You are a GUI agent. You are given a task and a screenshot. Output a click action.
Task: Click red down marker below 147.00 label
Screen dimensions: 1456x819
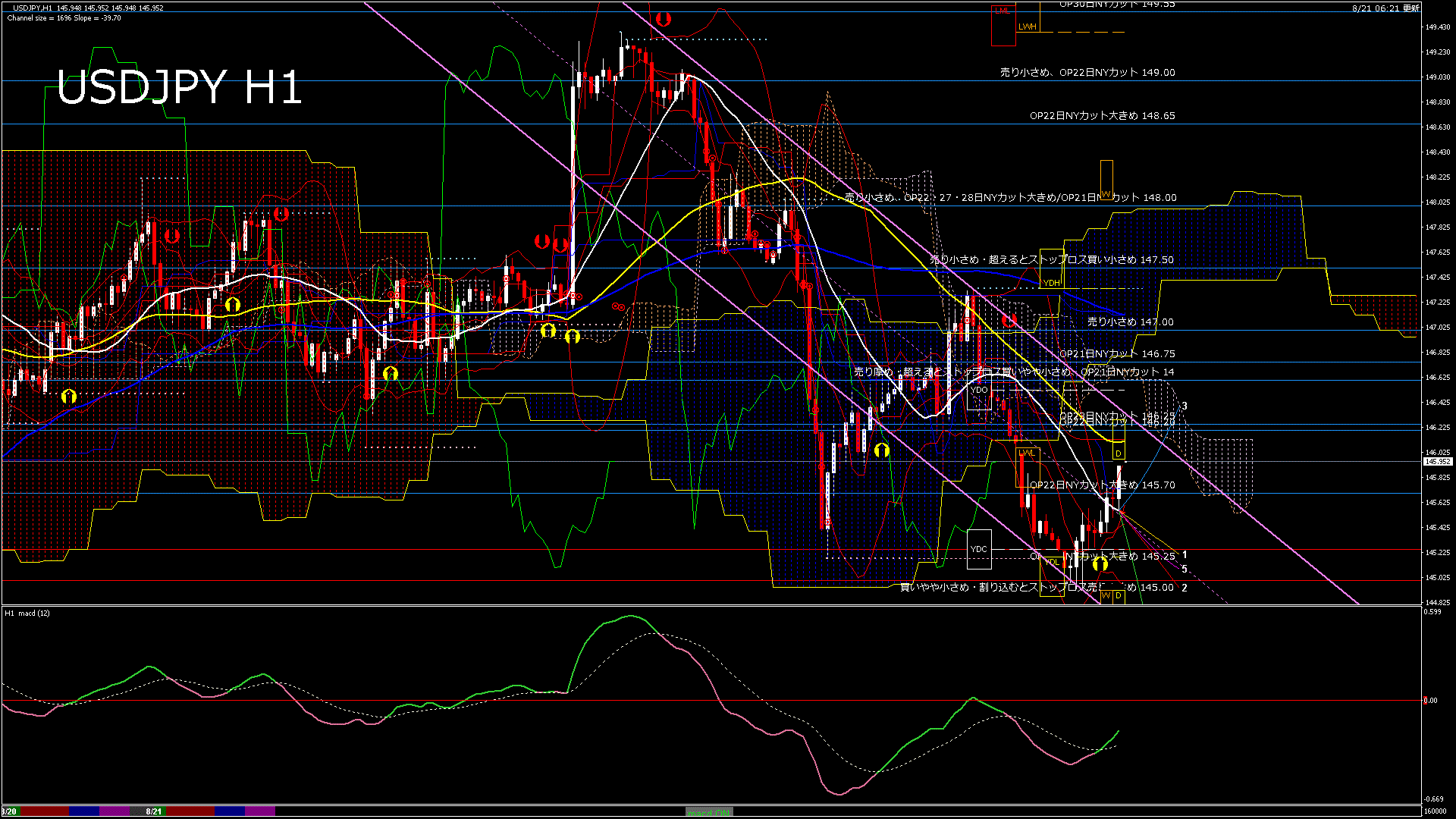1009,320
